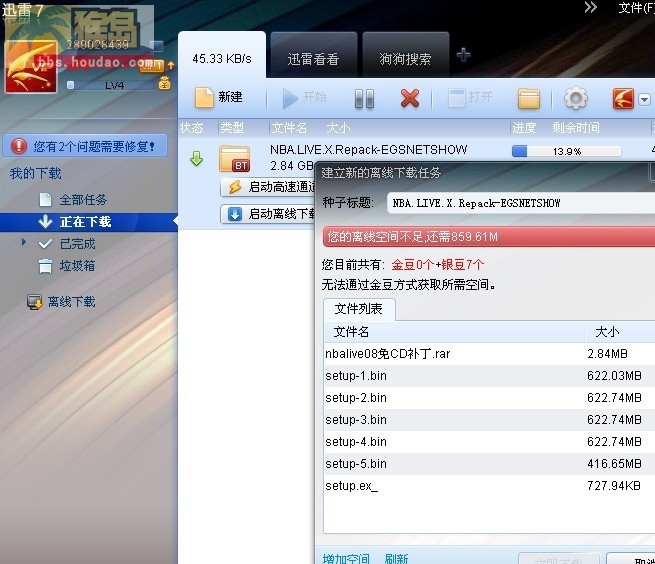Click the BT folder task icon
The width and height of the screenshot is (655, 564).
click(x=235, y=158)
